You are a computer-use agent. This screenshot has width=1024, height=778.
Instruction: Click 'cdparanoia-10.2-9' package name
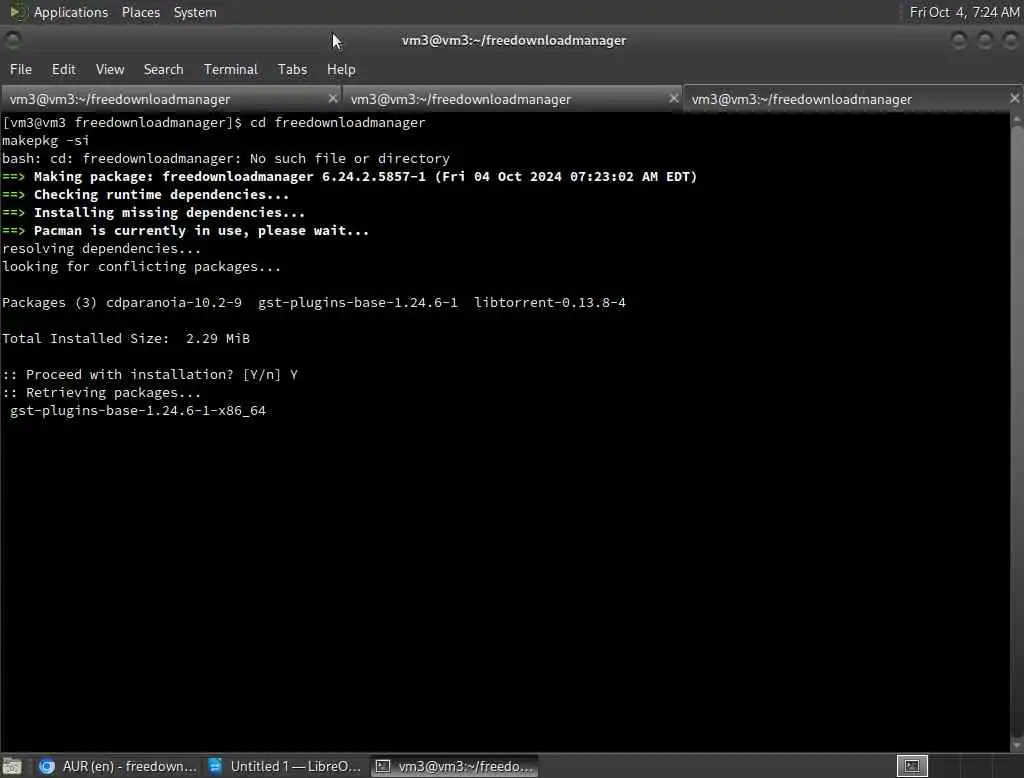click(x=174, y=302)
